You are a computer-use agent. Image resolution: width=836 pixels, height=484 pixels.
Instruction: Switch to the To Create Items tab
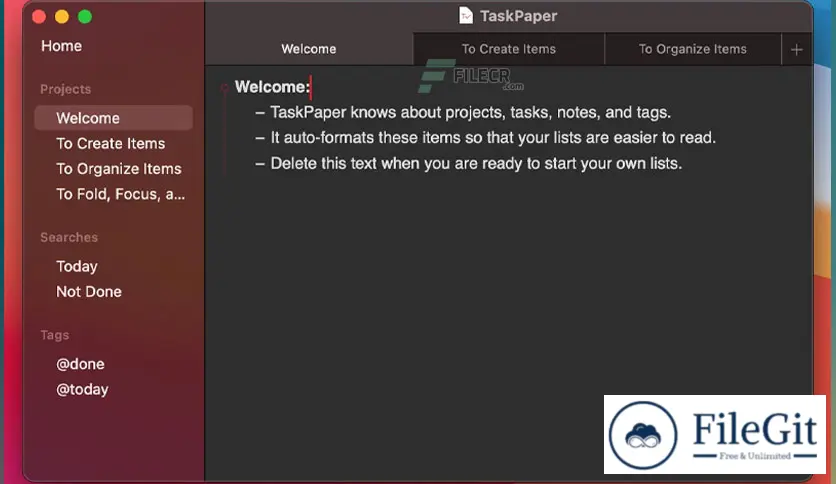click(509, 49)
